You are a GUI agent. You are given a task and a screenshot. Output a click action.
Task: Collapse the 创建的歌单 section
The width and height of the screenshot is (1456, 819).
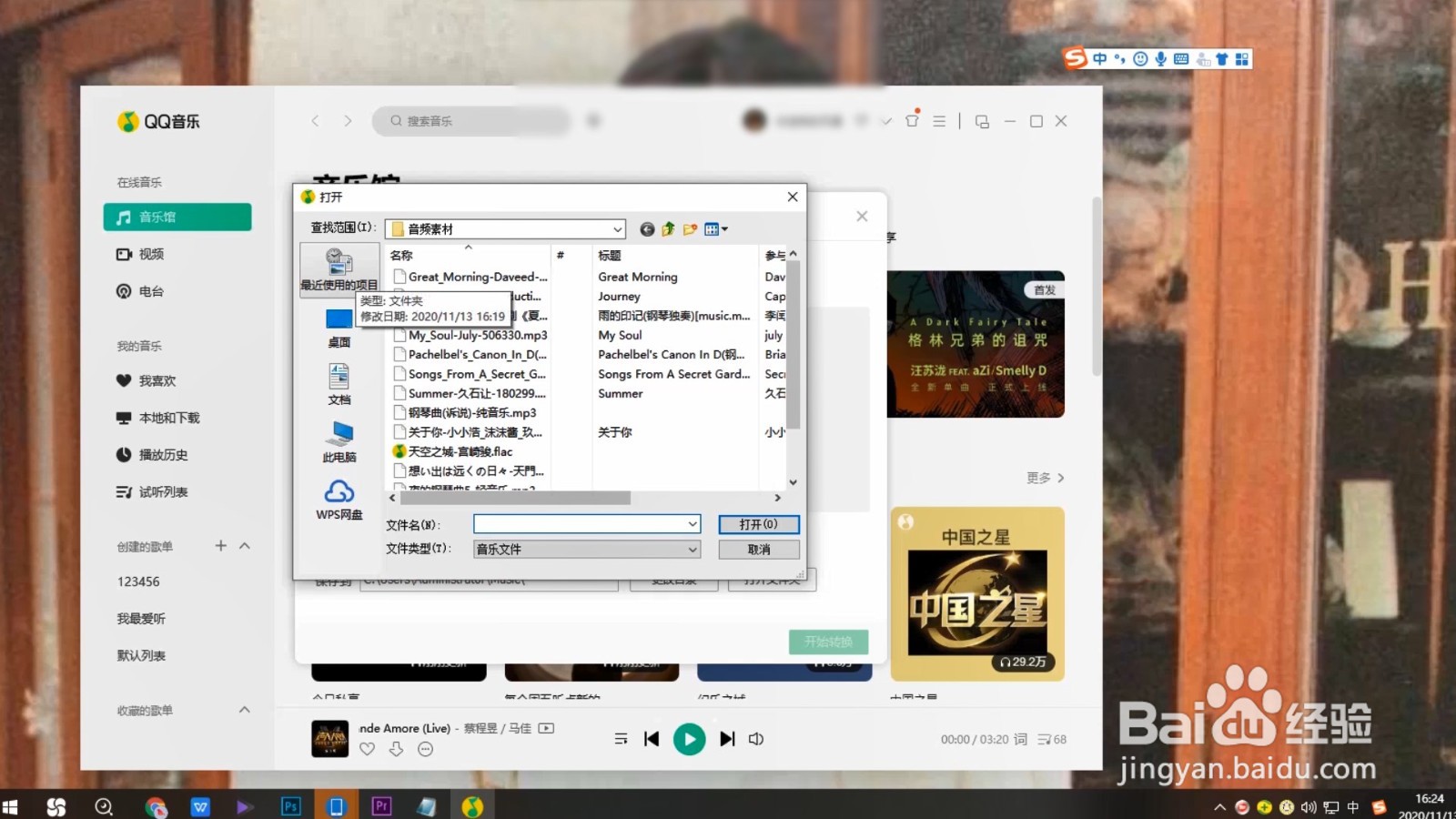[x=244, y=546]
